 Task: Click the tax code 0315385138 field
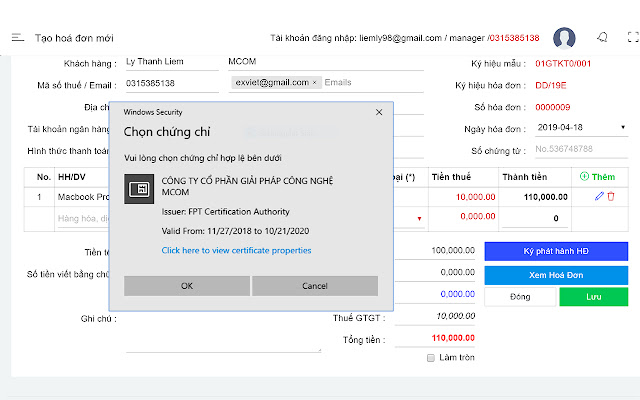click(172, 84)
